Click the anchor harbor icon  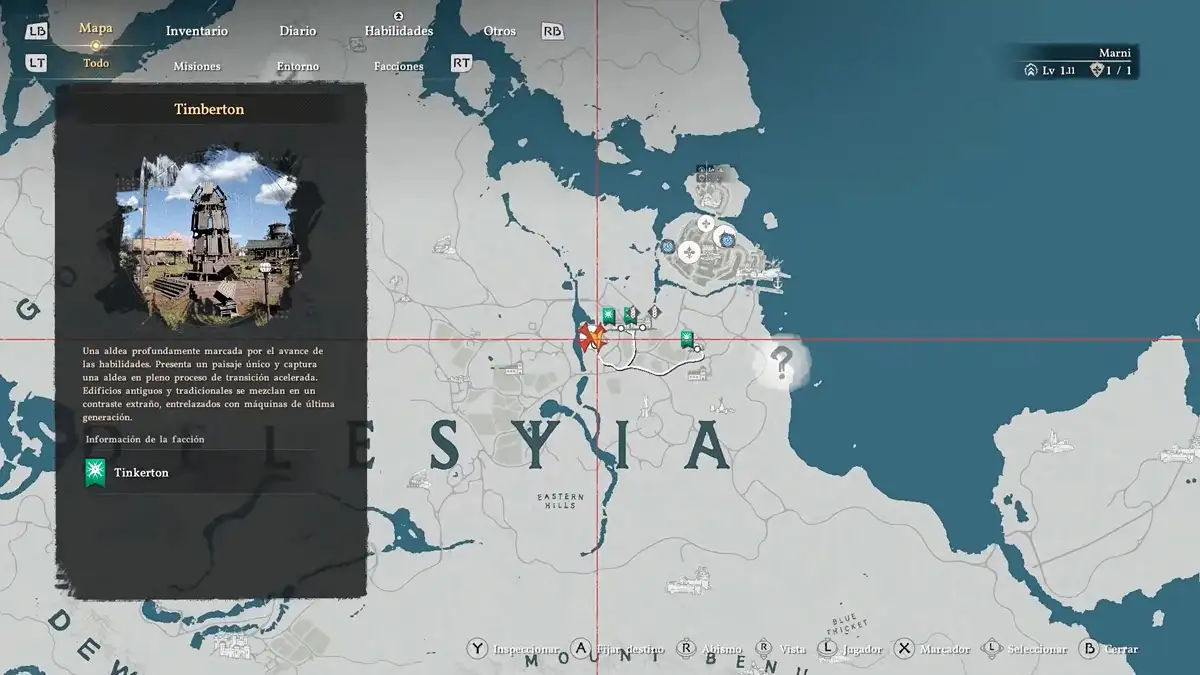(x=778, y=283)
